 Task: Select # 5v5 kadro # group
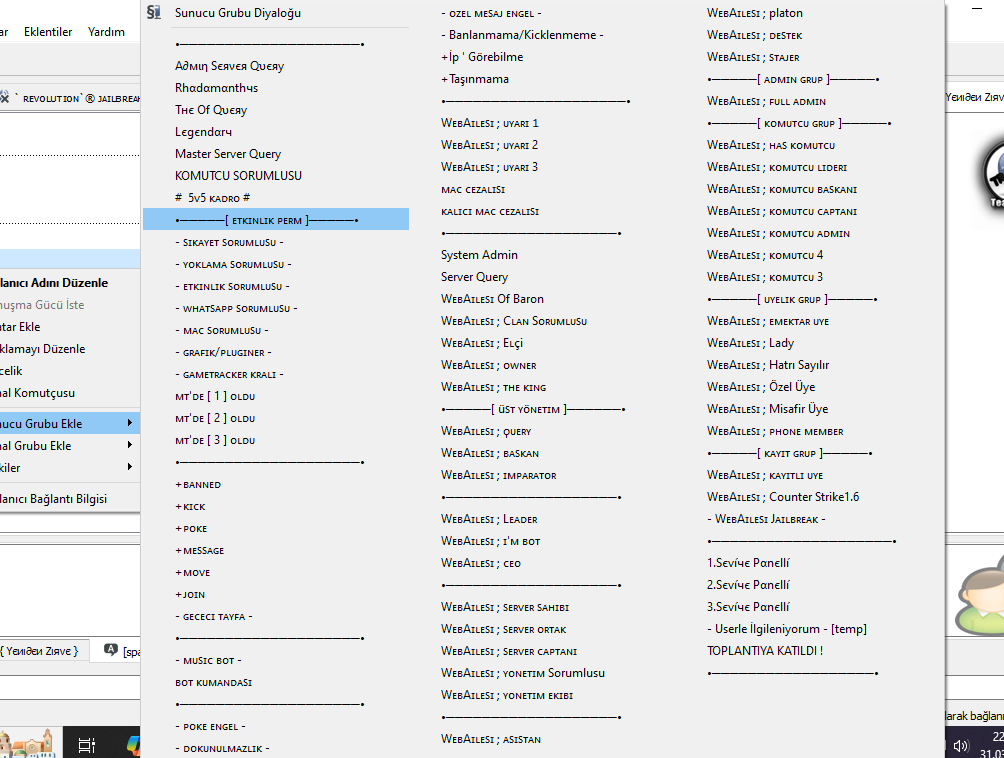tap(212, 198)
